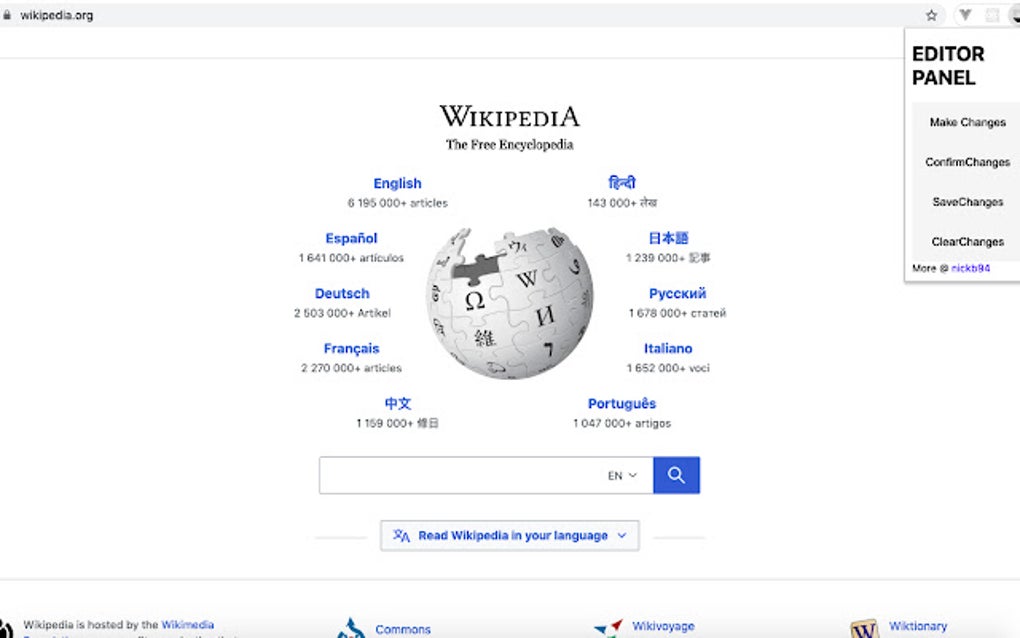1020x638 pixels.
Task: Click the V-shaped extension icon in the toolbar
Action: coord(964,15)
